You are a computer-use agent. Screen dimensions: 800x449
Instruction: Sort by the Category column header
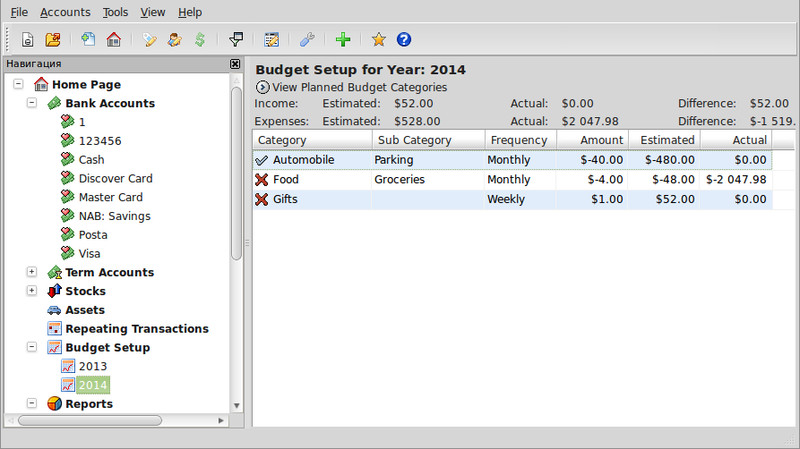point(312,140)
